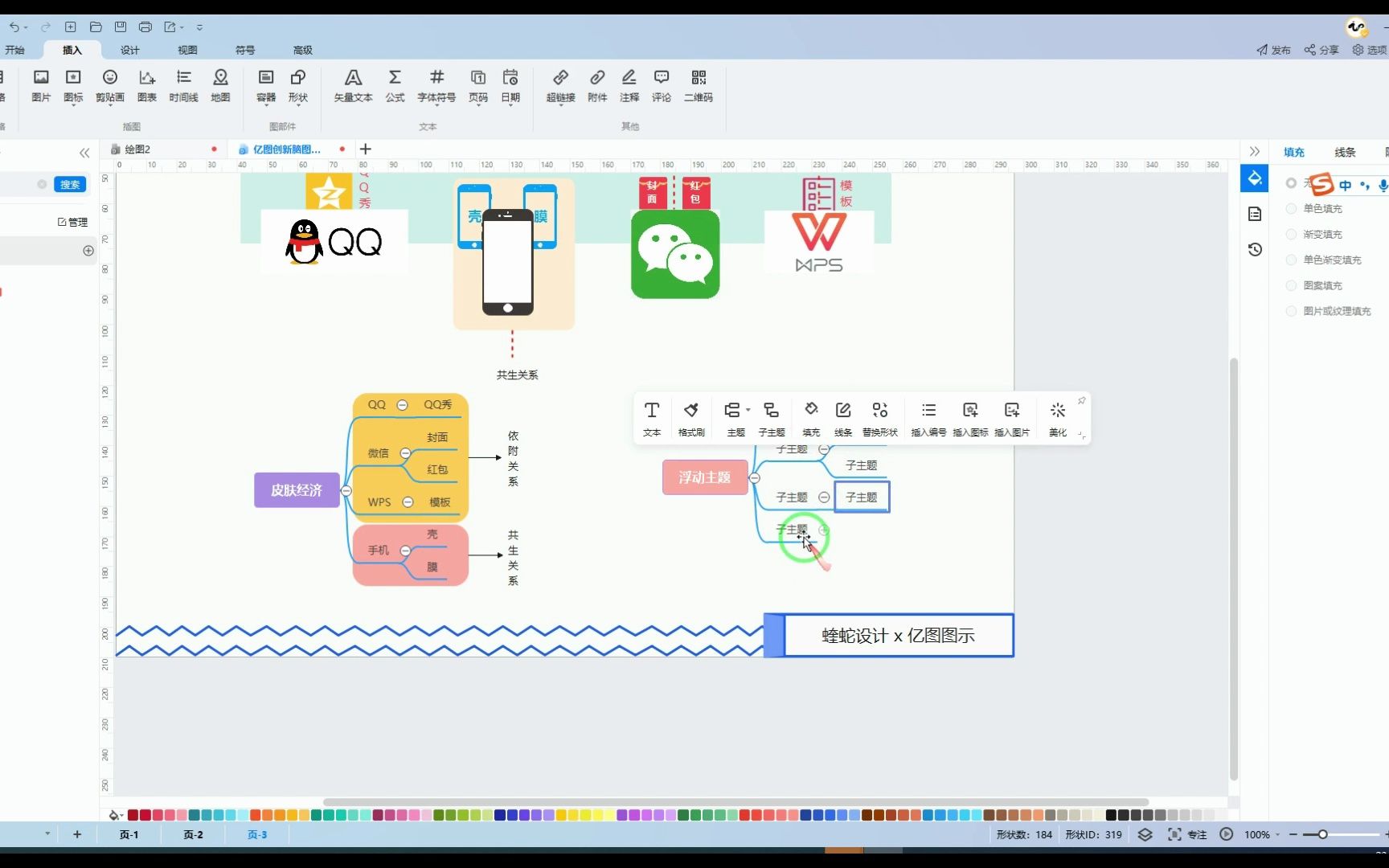This screenshot has height=868, width=1389.
Task: Activate the 格式刷 format painter
Action: pos(691,419)
